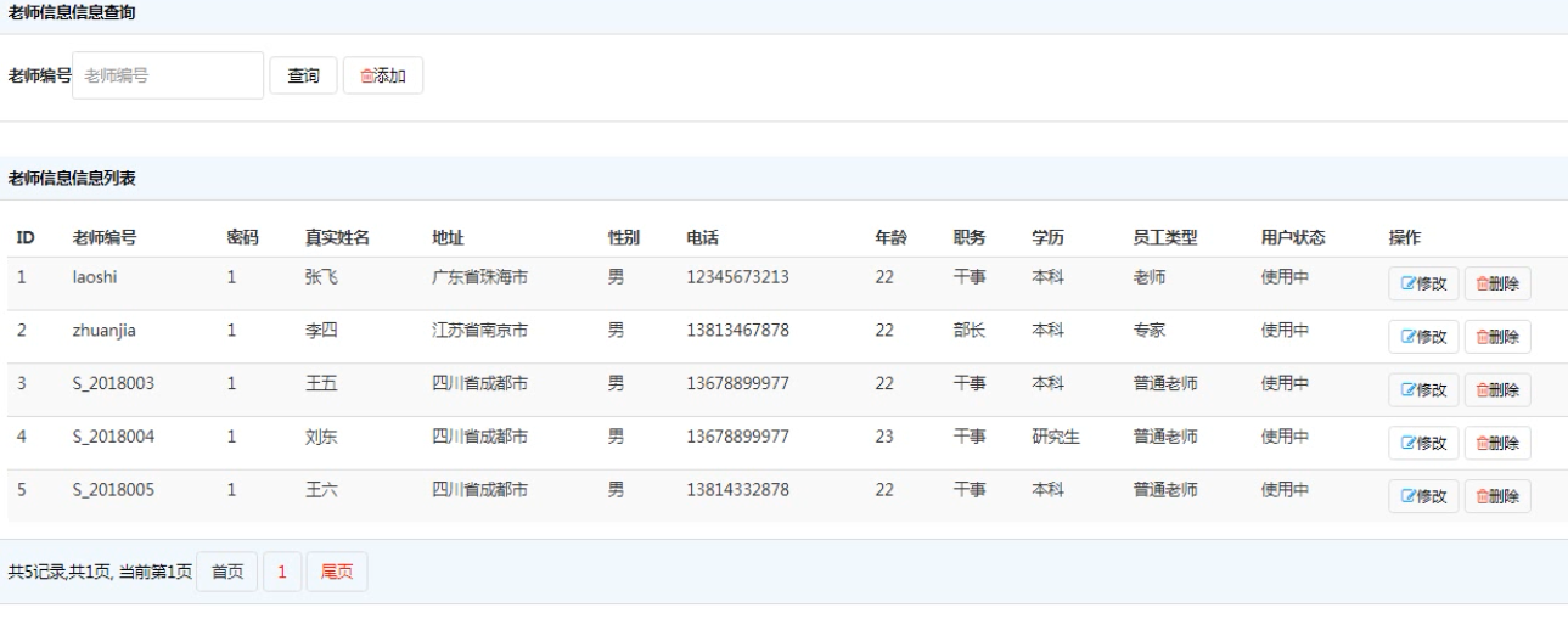Click the 电话 column header
This screenshot has height=619, width=1568.
pyautogui.click(x=702, y=237)
